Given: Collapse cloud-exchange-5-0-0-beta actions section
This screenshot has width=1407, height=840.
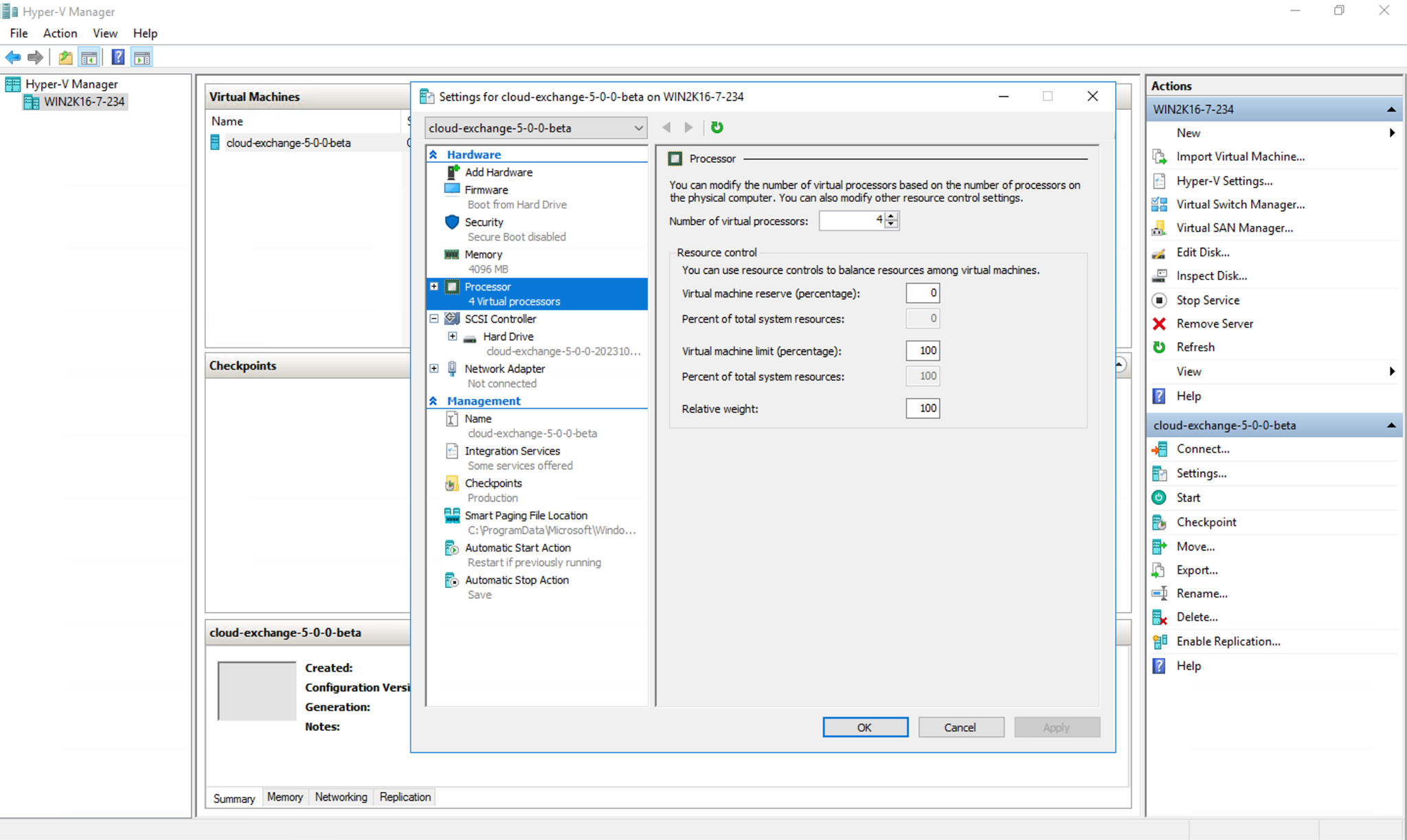Looking at the screenshot, I should [1391, 426].
